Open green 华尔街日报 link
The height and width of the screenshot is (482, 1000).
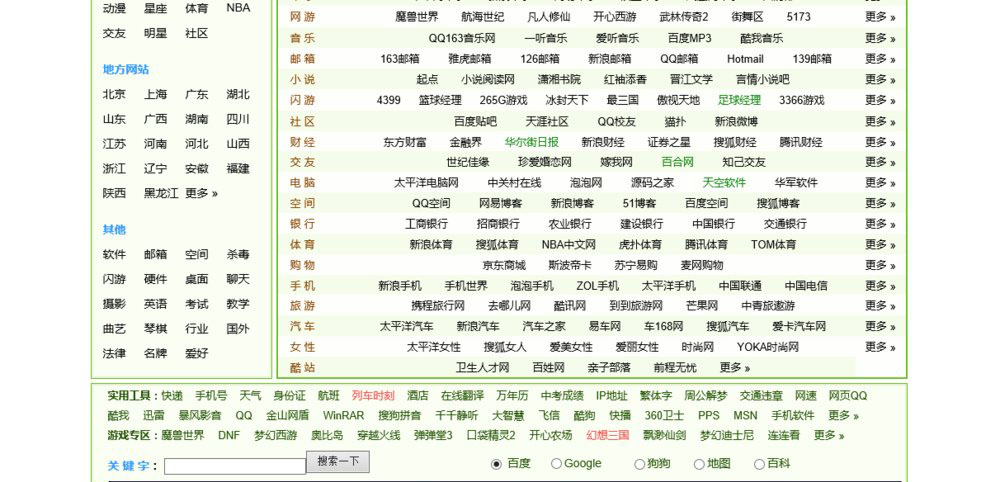[x=532, y=142]
